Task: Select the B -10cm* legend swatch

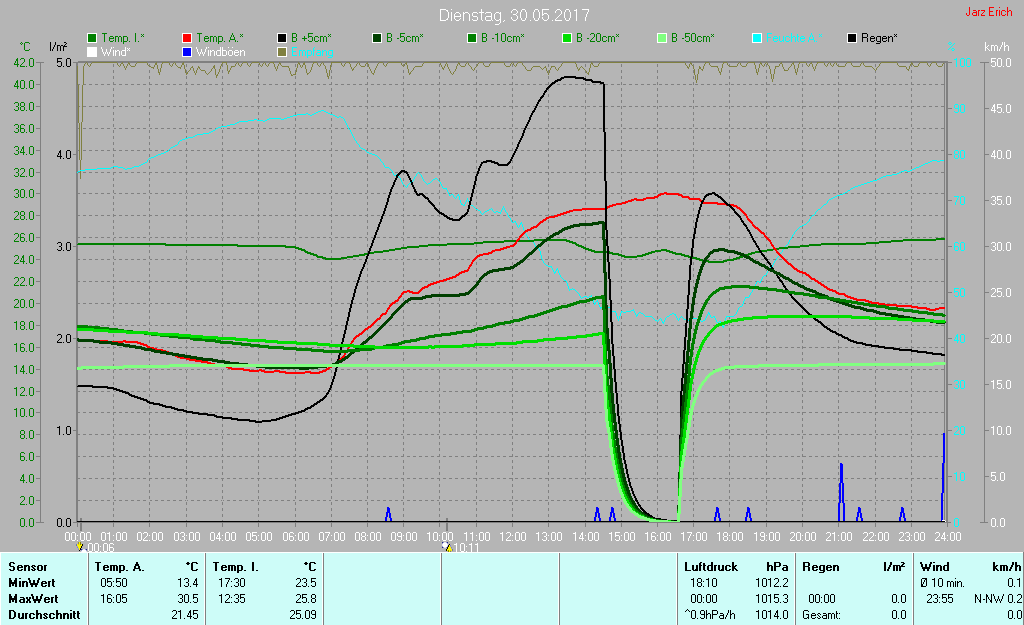Action: (x=472, y=39)
